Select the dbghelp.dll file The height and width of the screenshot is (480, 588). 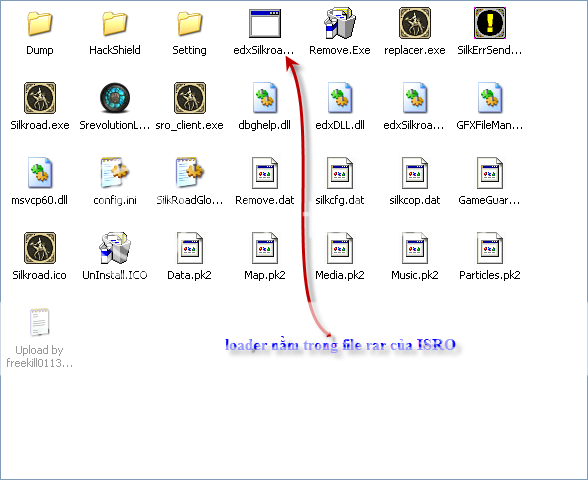tap(265, 98)
